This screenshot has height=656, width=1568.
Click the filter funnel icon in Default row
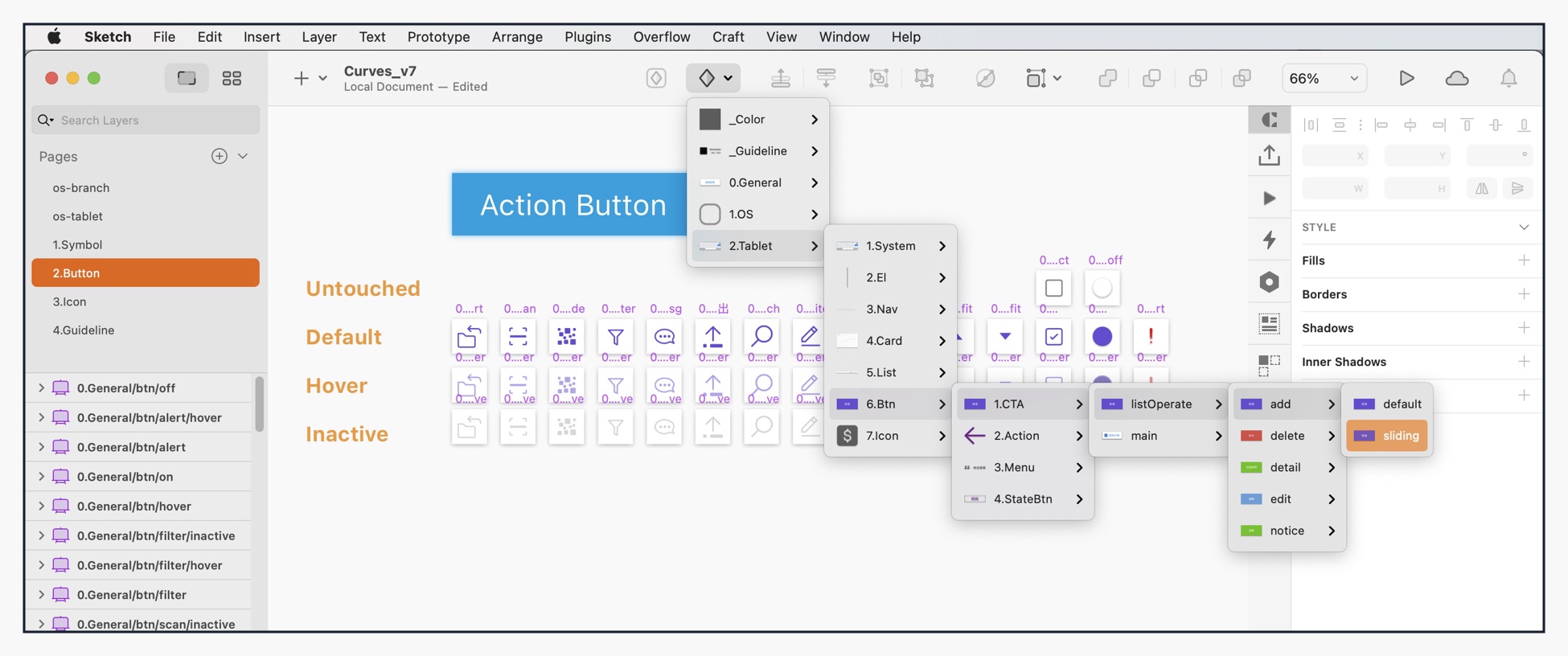(615, 336)
